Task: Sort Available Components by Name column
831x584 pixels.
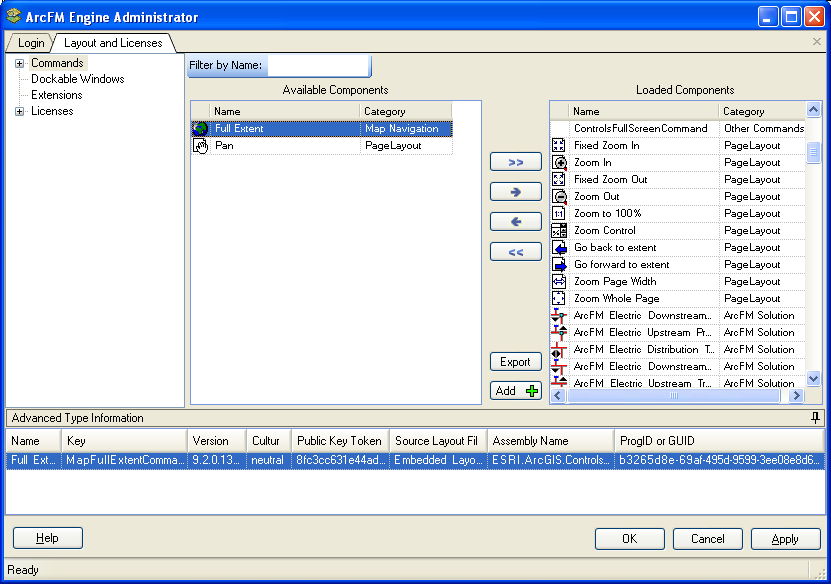Action: [285, 111]
